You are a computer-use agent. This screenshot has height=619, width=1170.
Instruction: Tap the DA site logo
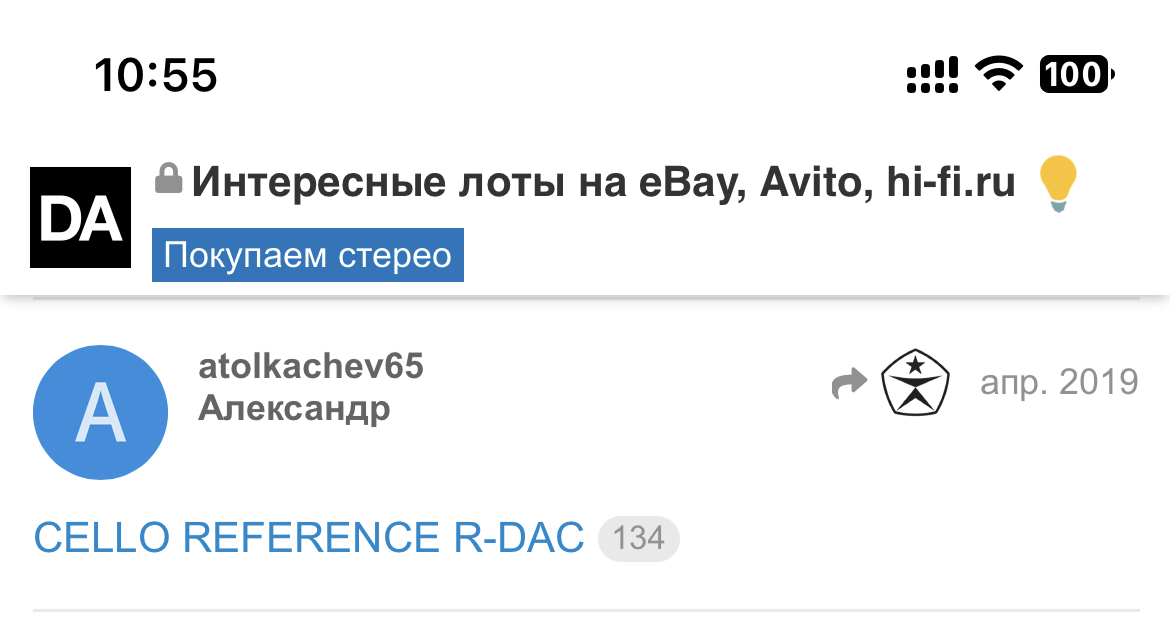pos(81,218)
